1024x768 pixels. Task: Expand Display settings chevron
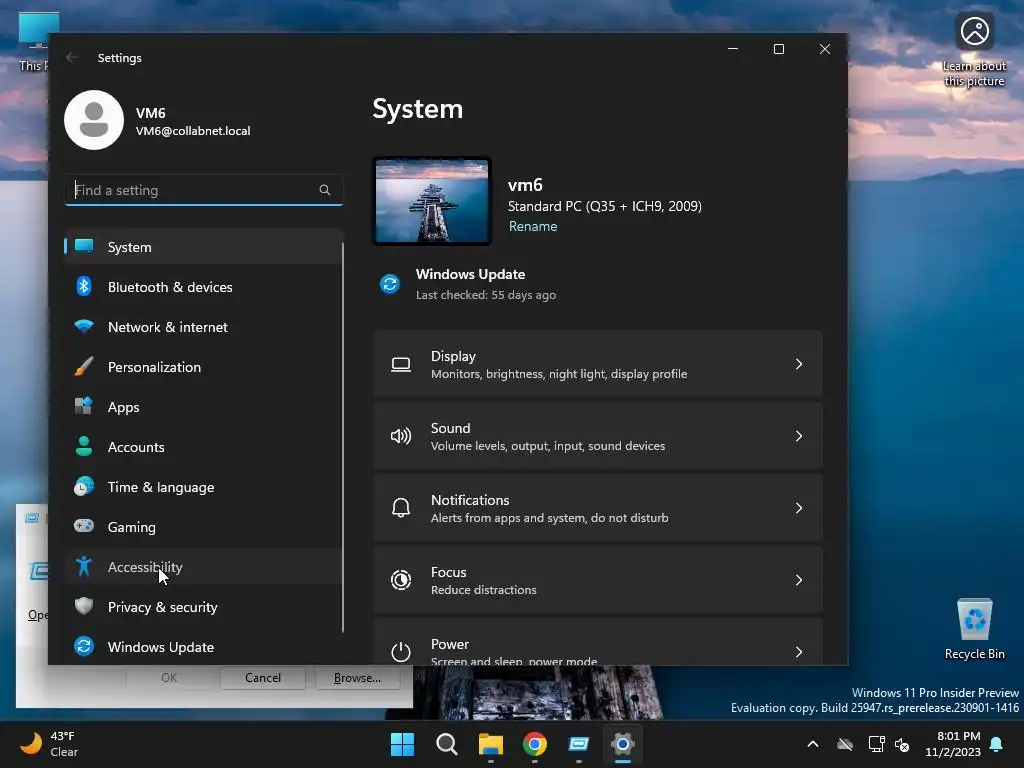click(x=799, y=364)
